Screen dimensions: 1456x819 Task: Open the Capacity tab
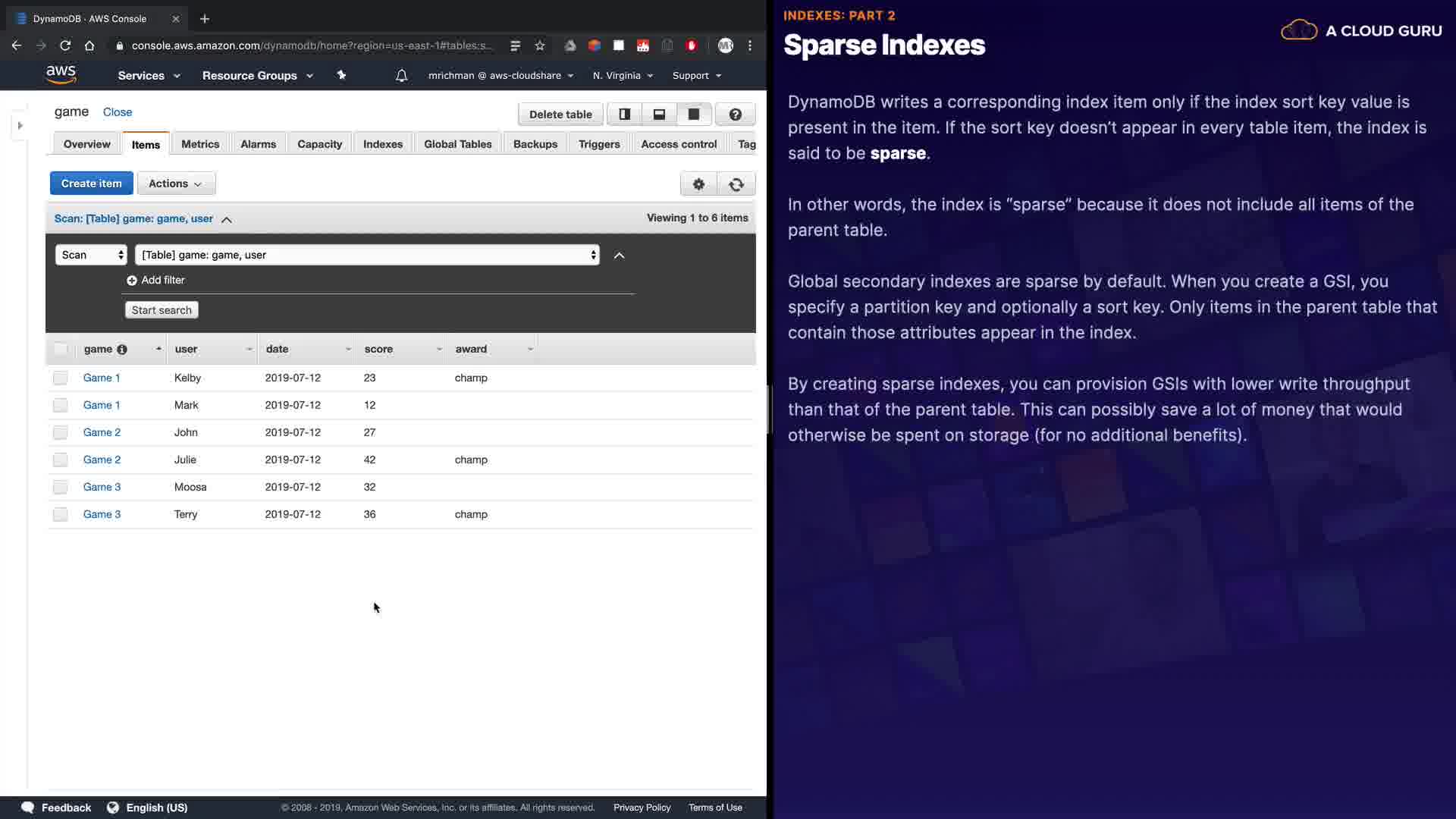[319, 144]
